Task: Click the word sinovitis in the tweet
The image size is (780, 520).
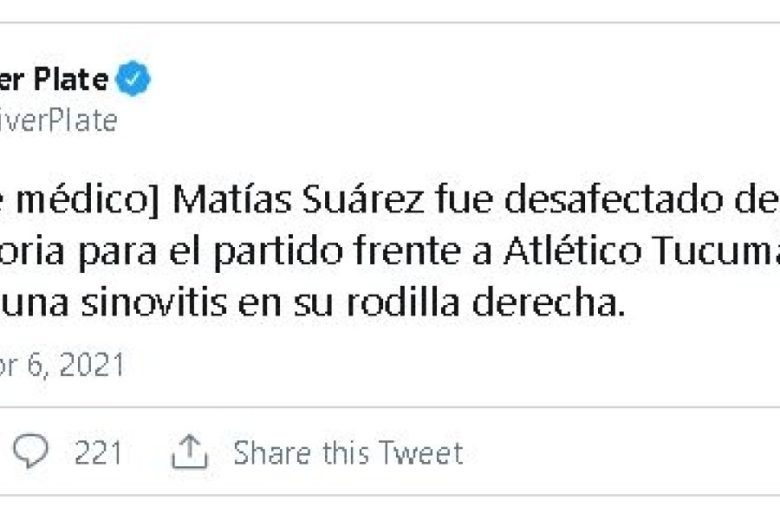Action: [154, 303]
